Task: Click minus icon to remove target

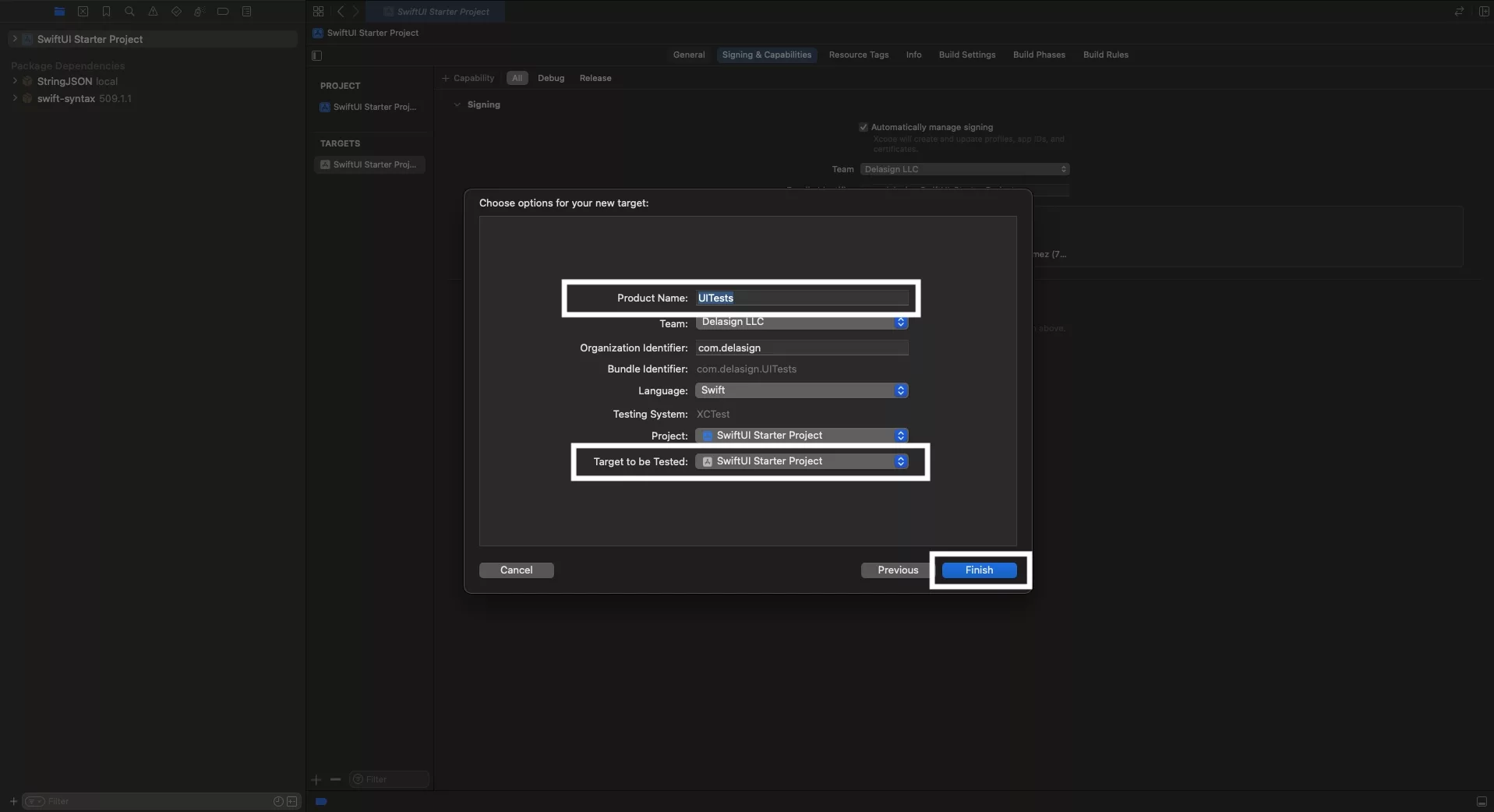Action: (x=335, y=779)
